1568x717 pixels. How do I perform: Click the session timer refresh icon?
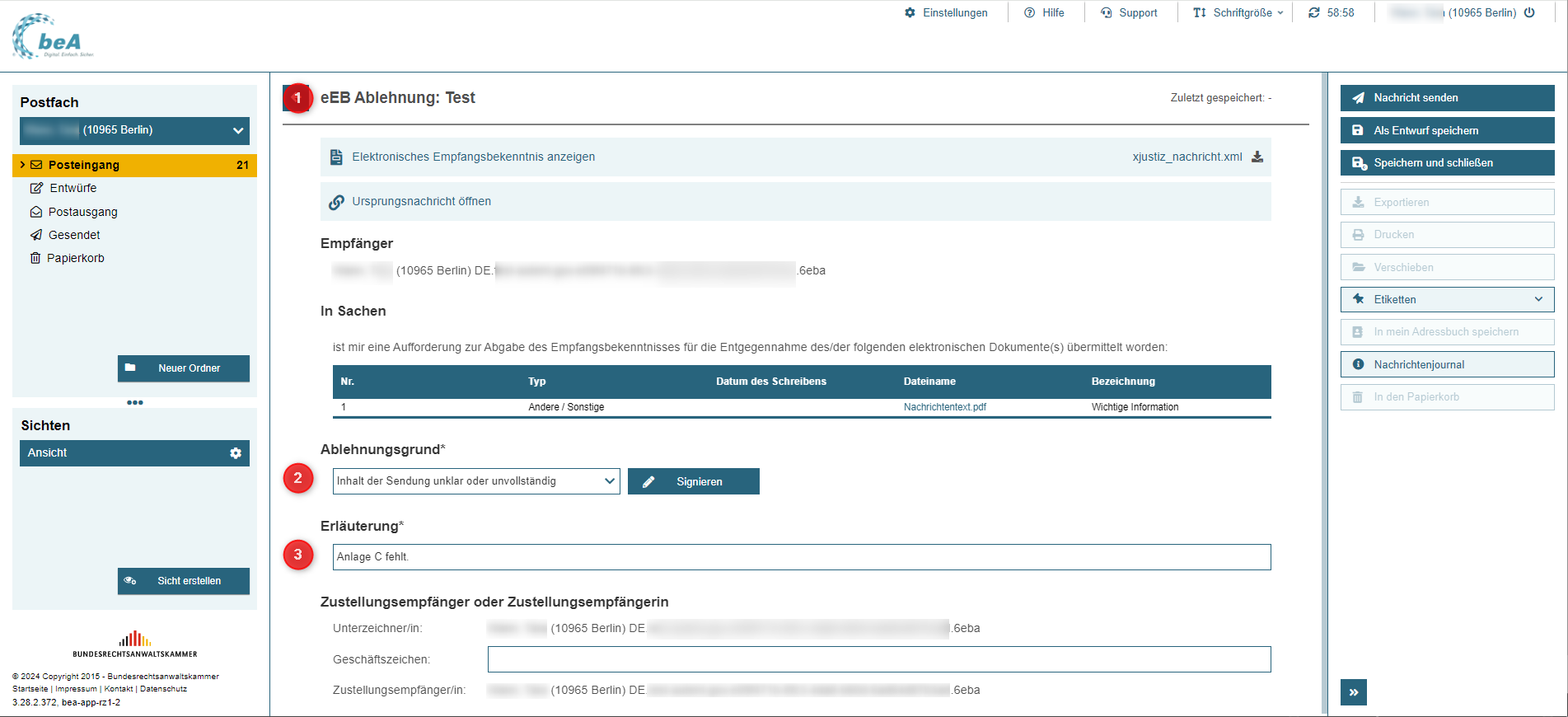click(1314, 12)
